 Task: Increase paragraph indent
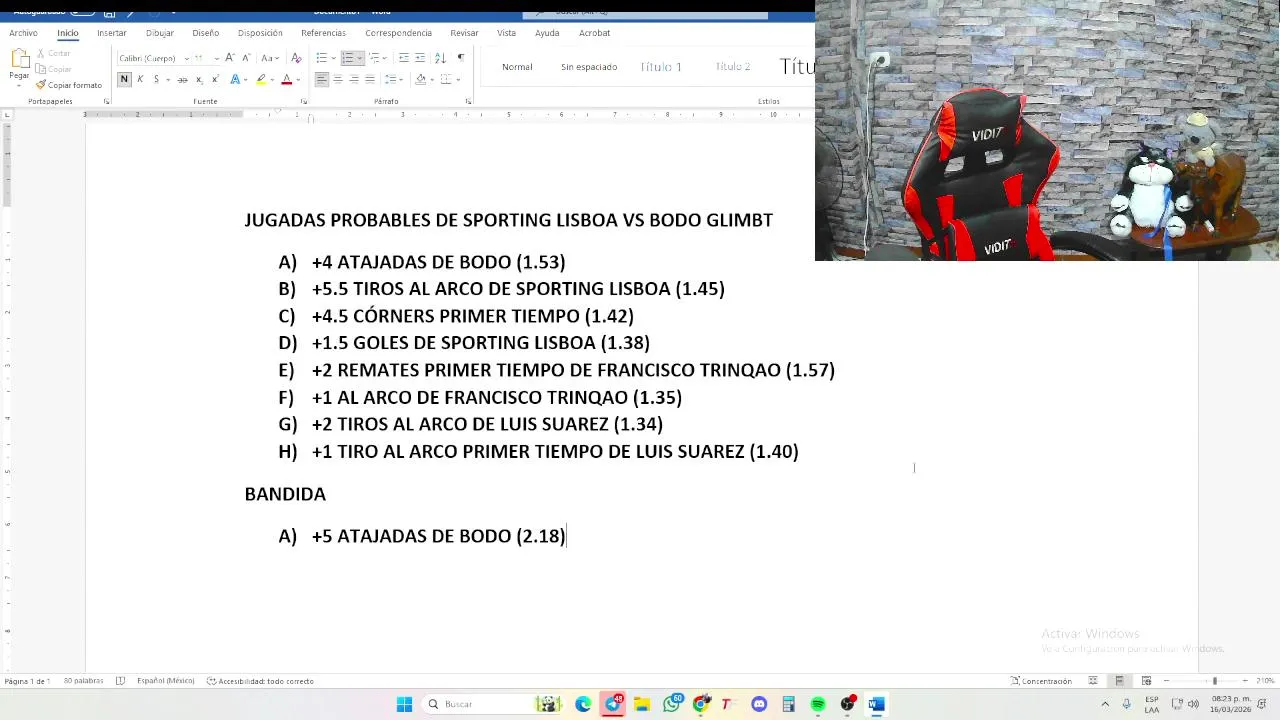pos(420,57)
